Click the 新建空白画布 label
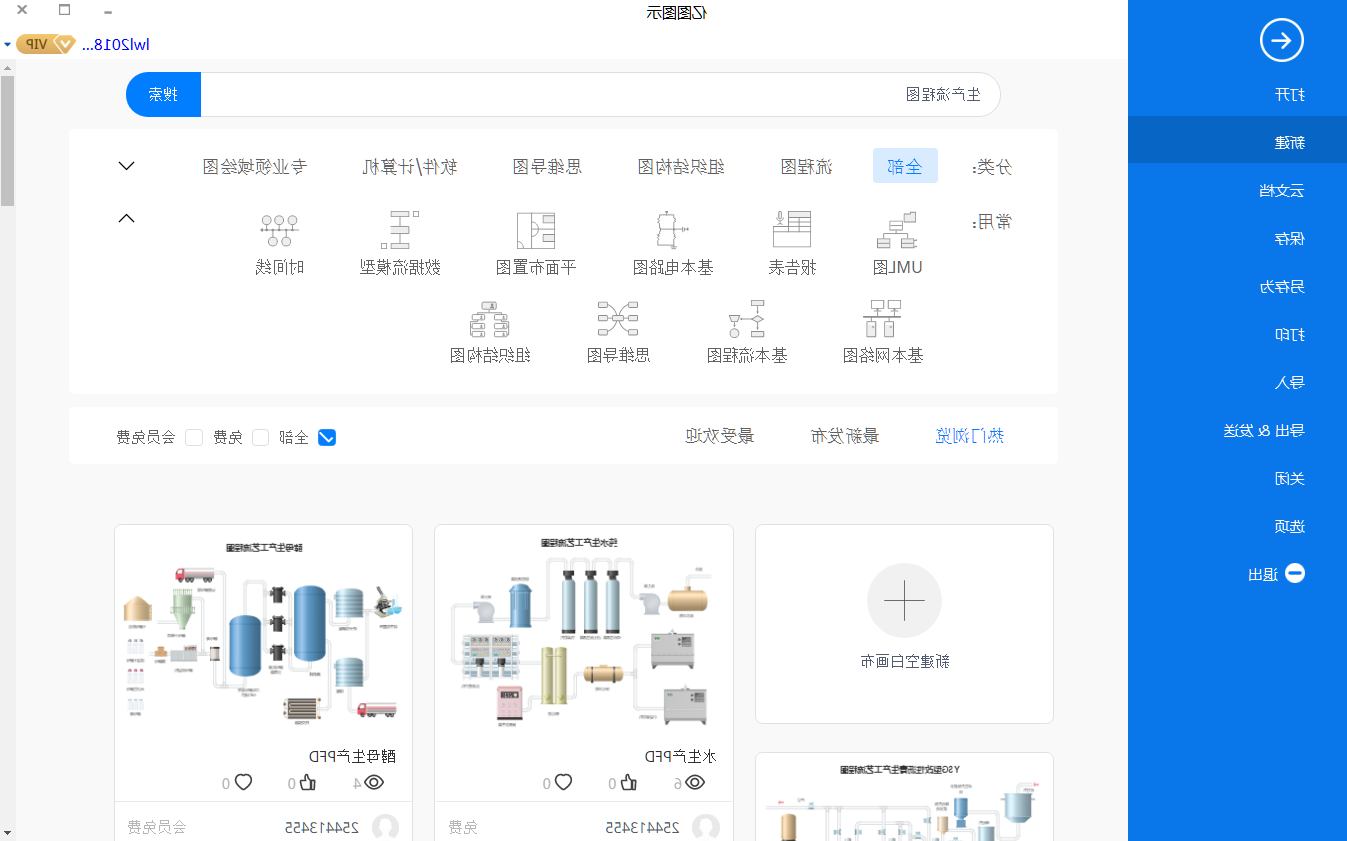 [x=904, y=661]
